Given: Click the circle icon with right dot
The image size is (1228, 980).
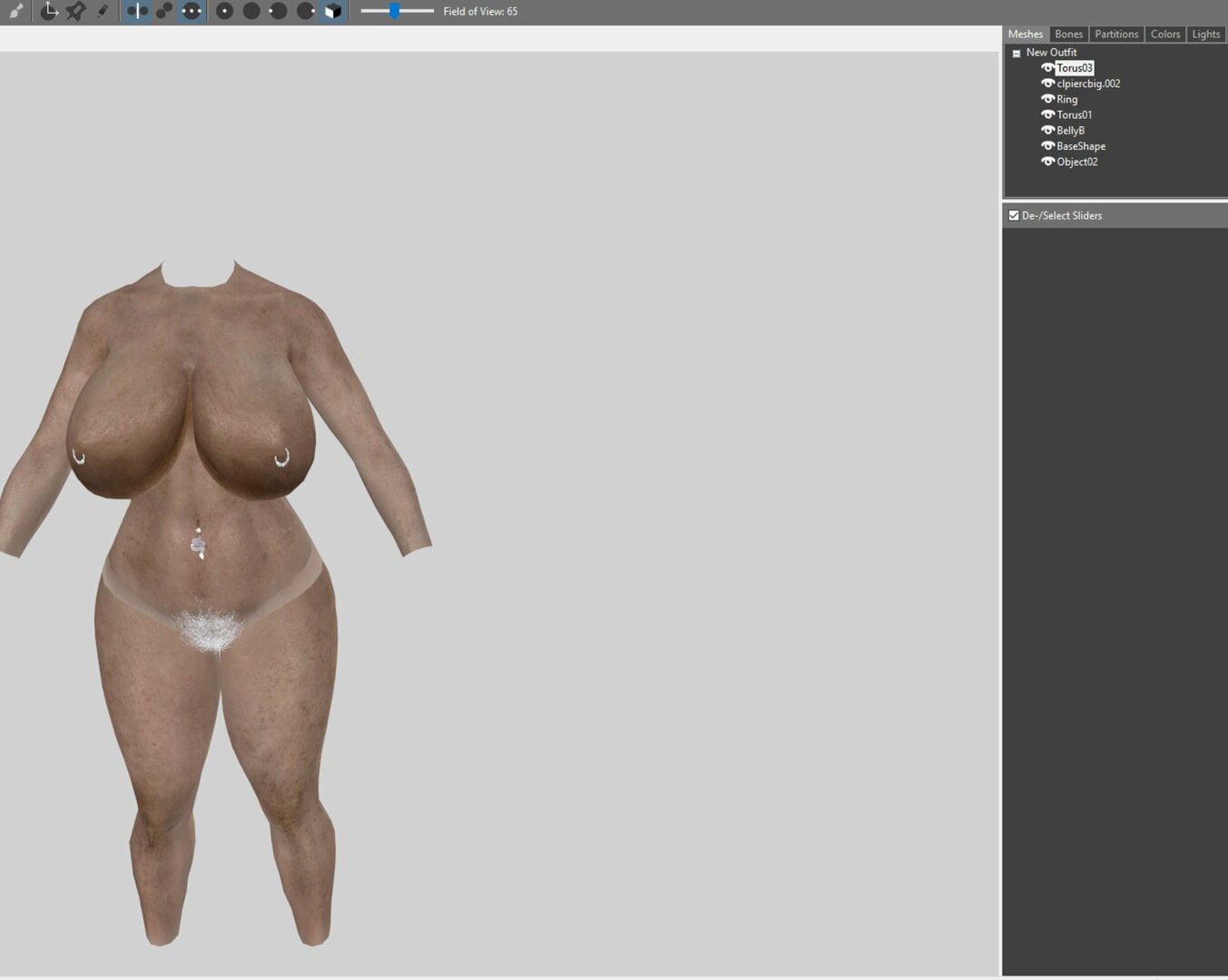Looking at the screenshot, I should tap(306, 11).
